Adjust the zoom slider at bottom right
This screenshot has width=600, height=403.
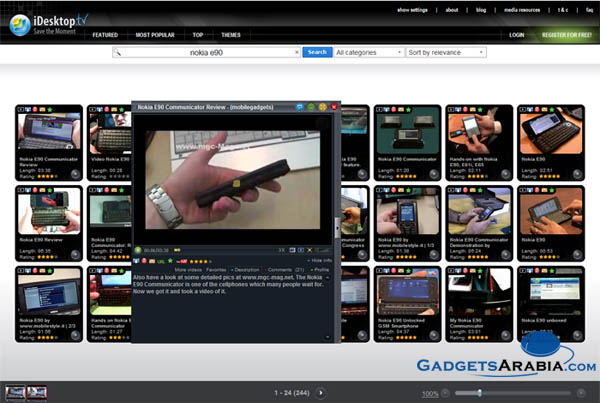(480, 393)
